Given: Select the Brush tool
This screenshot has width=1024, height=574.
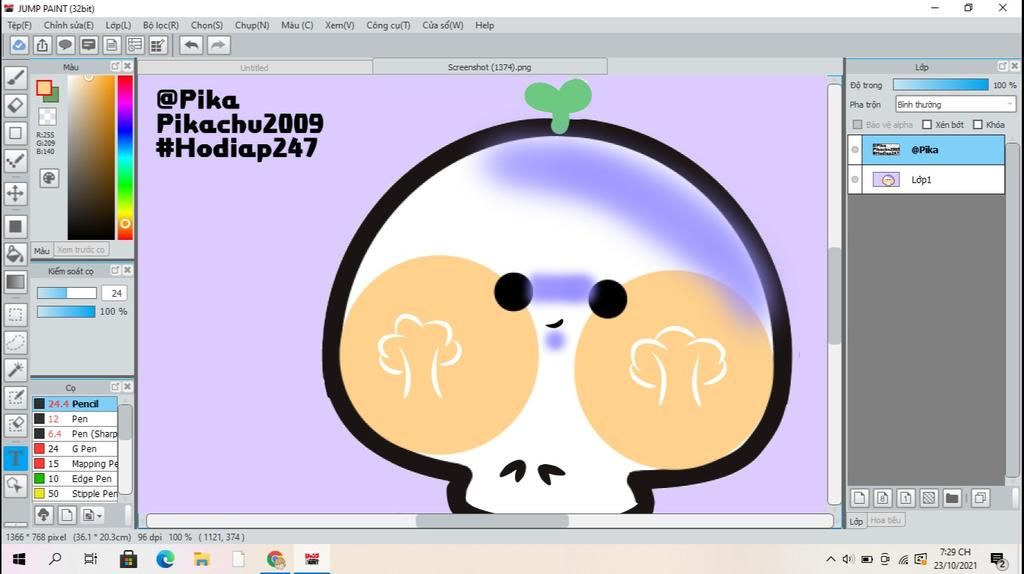Looking at the screenshot, I should click(16, 77).
